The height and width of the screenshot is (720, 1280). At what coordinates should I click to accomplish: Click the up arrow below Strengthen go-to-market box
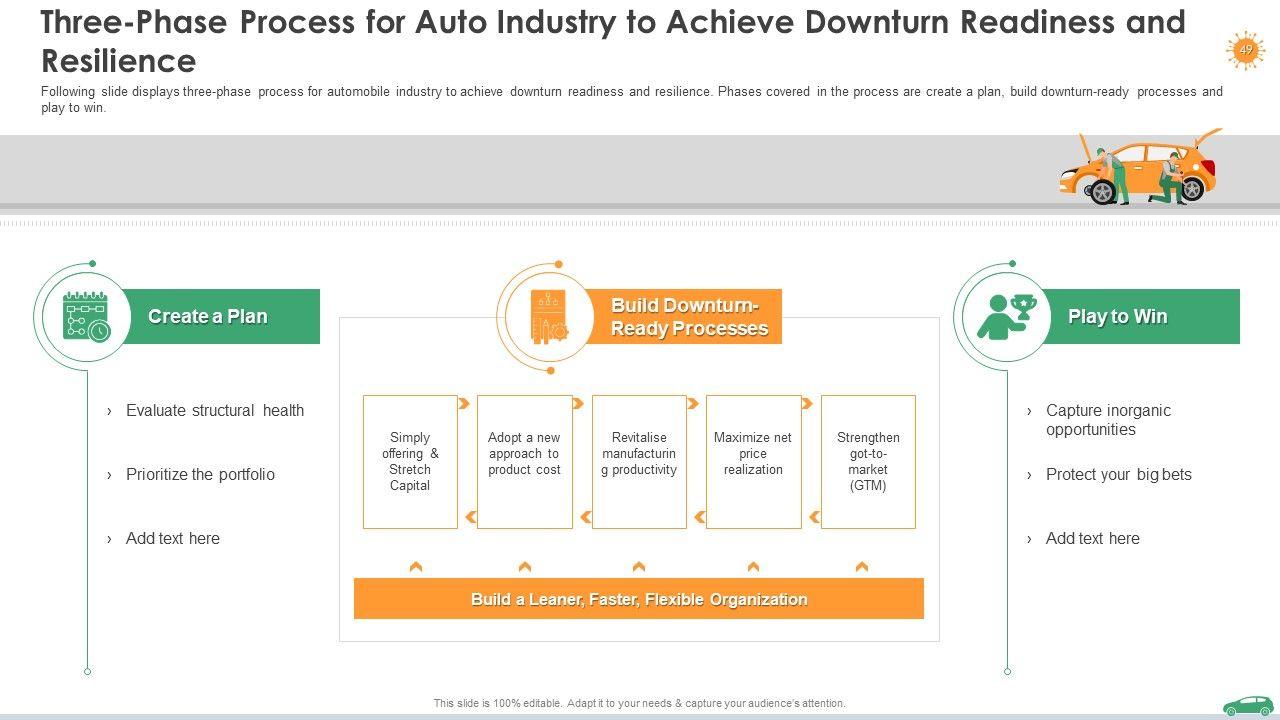862,567
